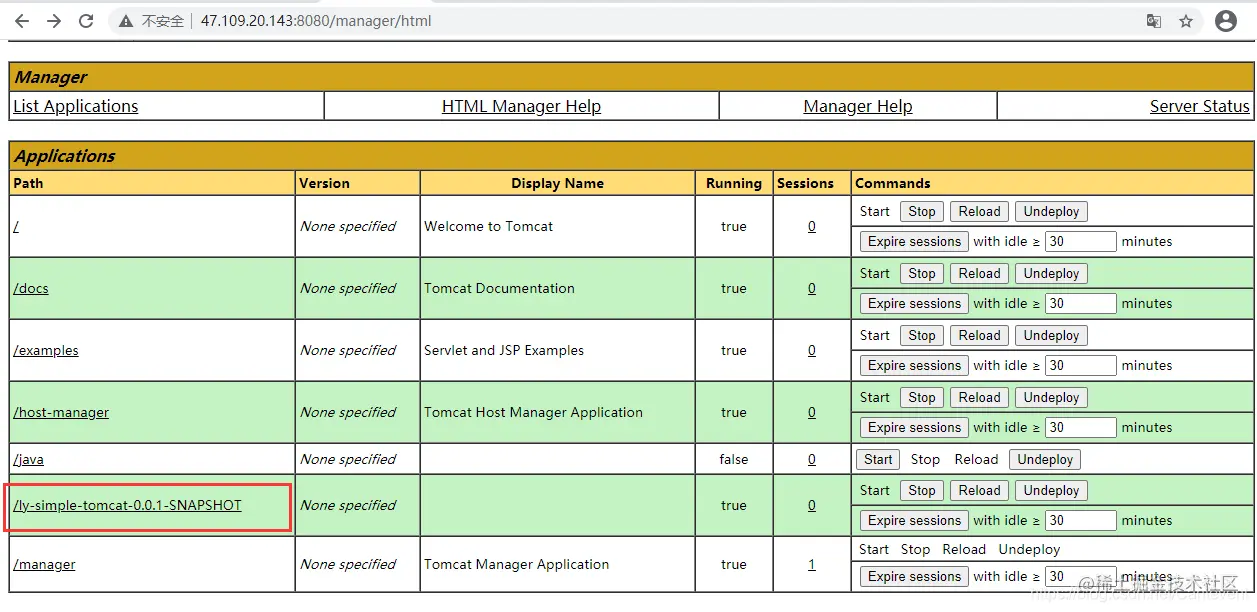Viewport: 1257px width, 612px height.
Task: Reload the page with the refresh icon
Action: 86,21
